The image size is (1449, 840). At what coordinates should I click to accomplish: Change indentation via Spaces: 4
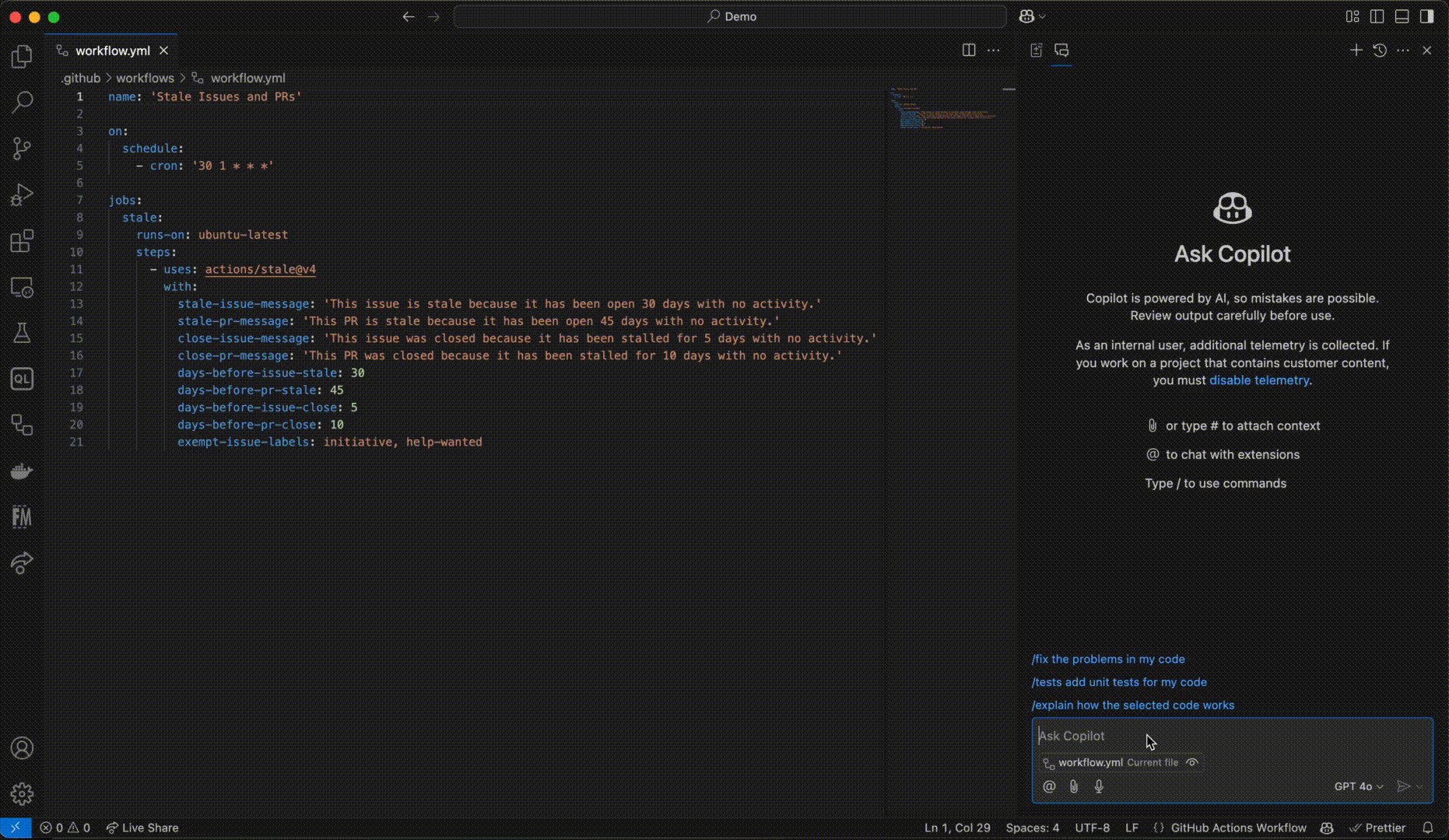tap(1032, 828)
